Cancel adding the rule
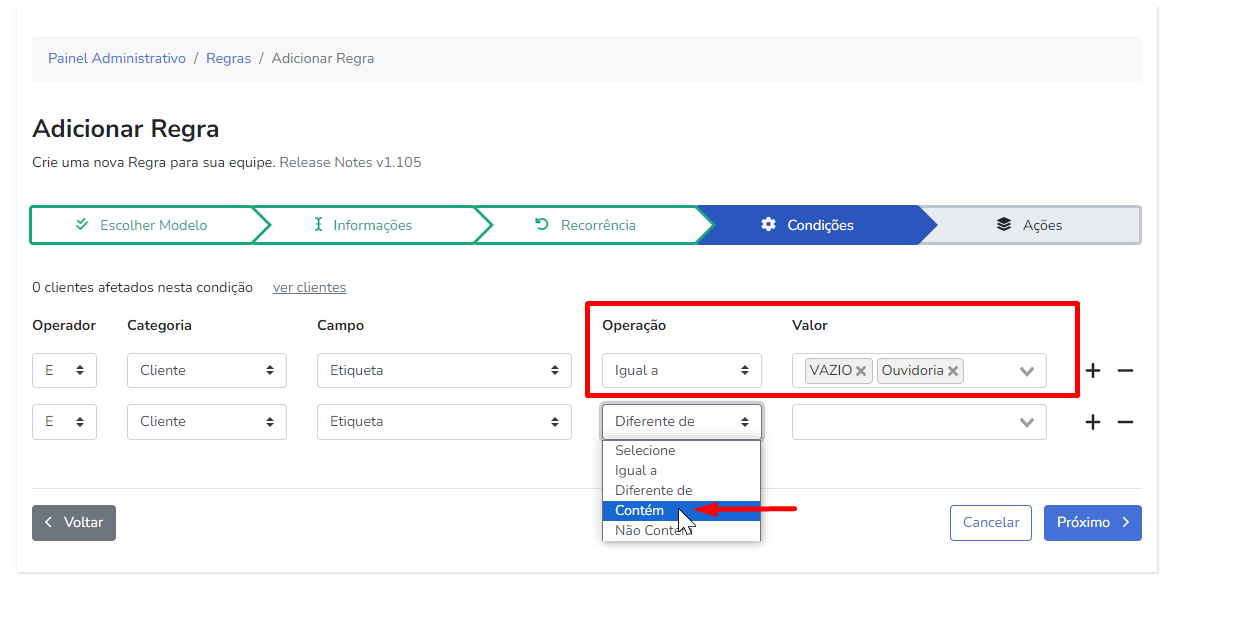Screen dimensions: 1258x635 point(990,522)
